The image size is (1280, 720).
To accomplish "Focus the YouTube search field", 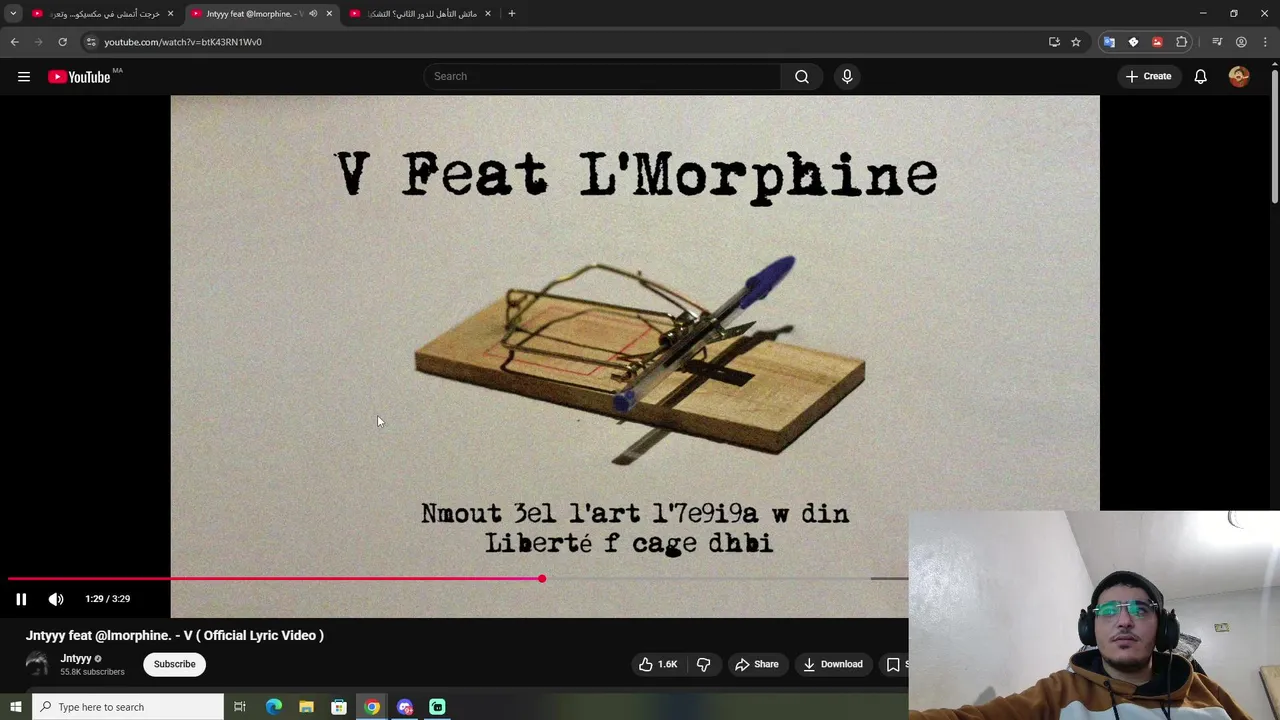I will 604,76.
